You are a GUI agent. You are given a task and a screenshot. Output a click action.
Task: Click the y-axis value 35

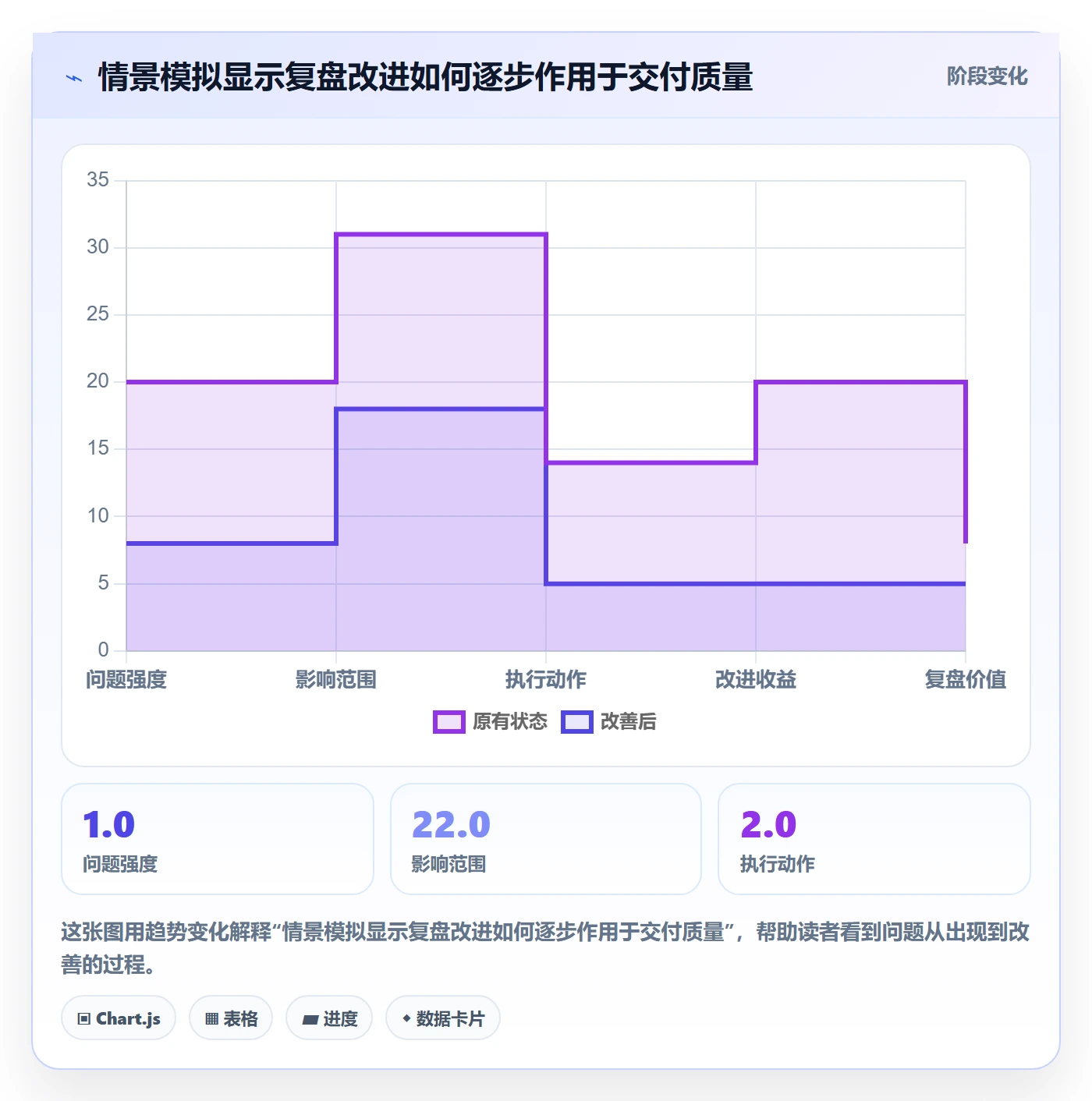tap(98, 180)
